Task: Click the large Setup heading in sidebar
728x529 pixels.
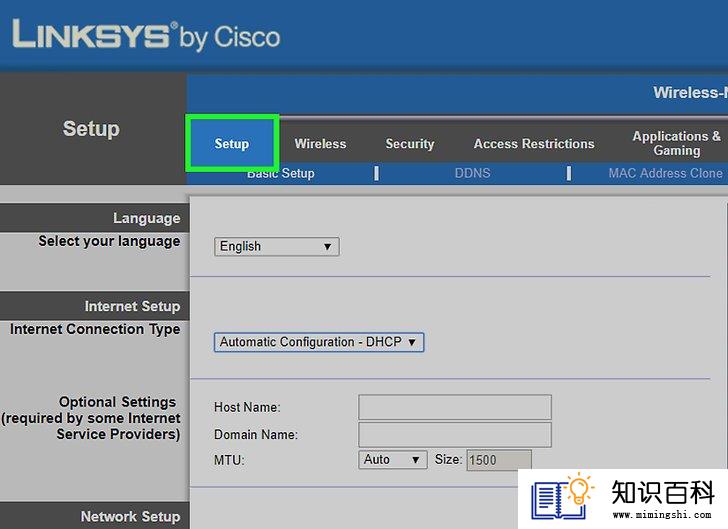Action: (91, 129)
